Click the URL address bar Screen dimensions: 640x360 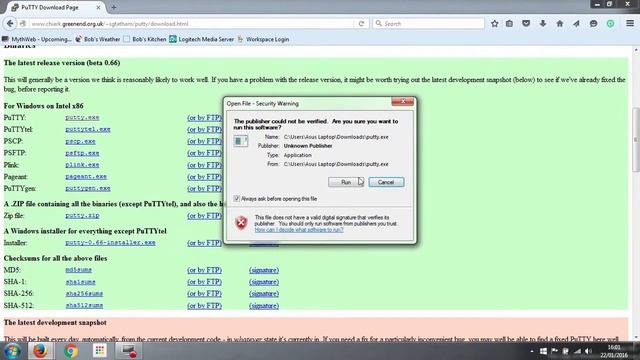click(192, 24)
